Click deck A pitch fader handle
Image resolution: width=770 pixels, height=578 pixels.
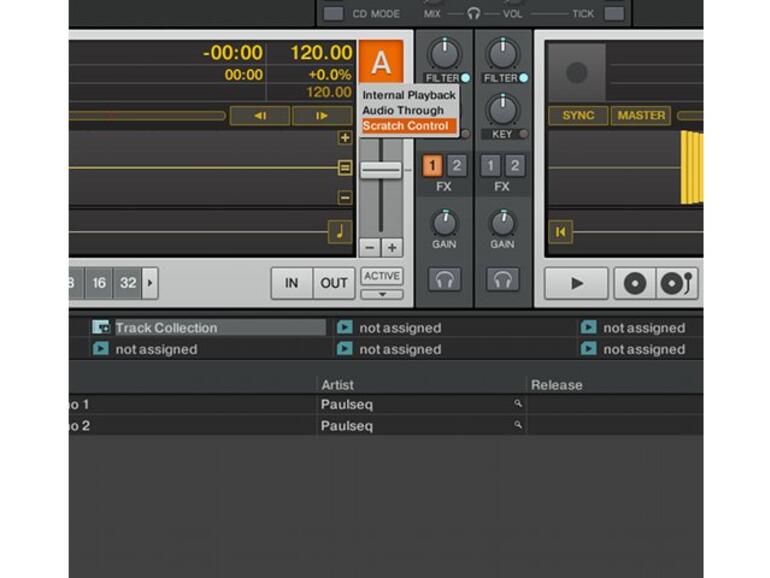(x=381, y=171)
